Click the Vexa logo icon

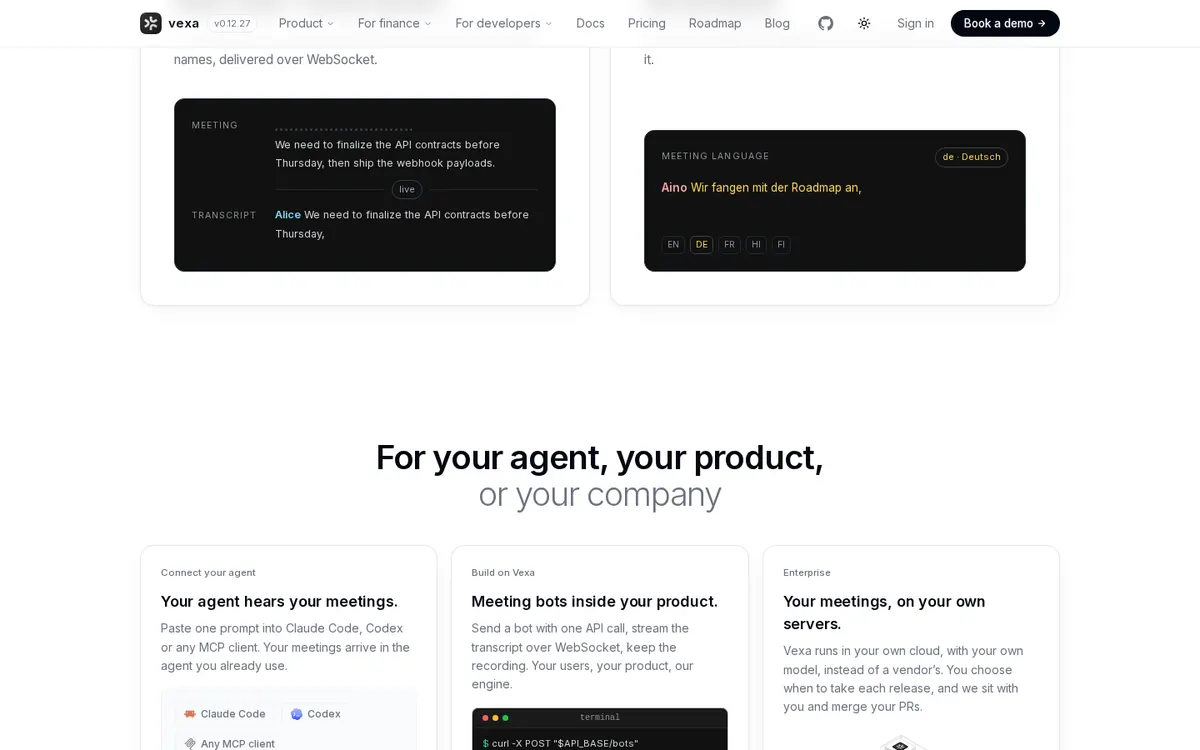point(151,23)
